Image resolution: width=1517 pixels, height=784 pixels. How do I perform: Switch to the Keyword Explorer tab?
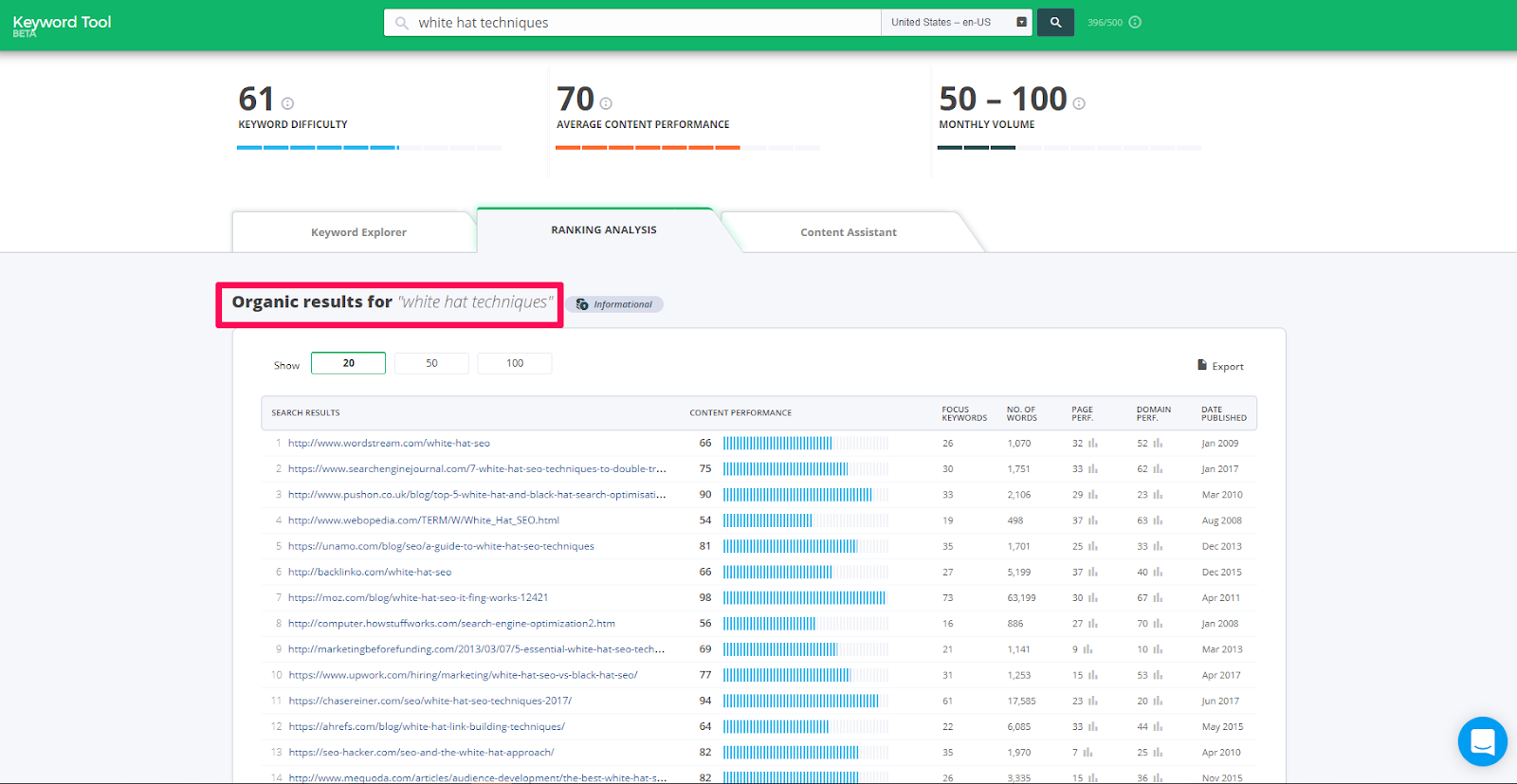pos(358,232)
